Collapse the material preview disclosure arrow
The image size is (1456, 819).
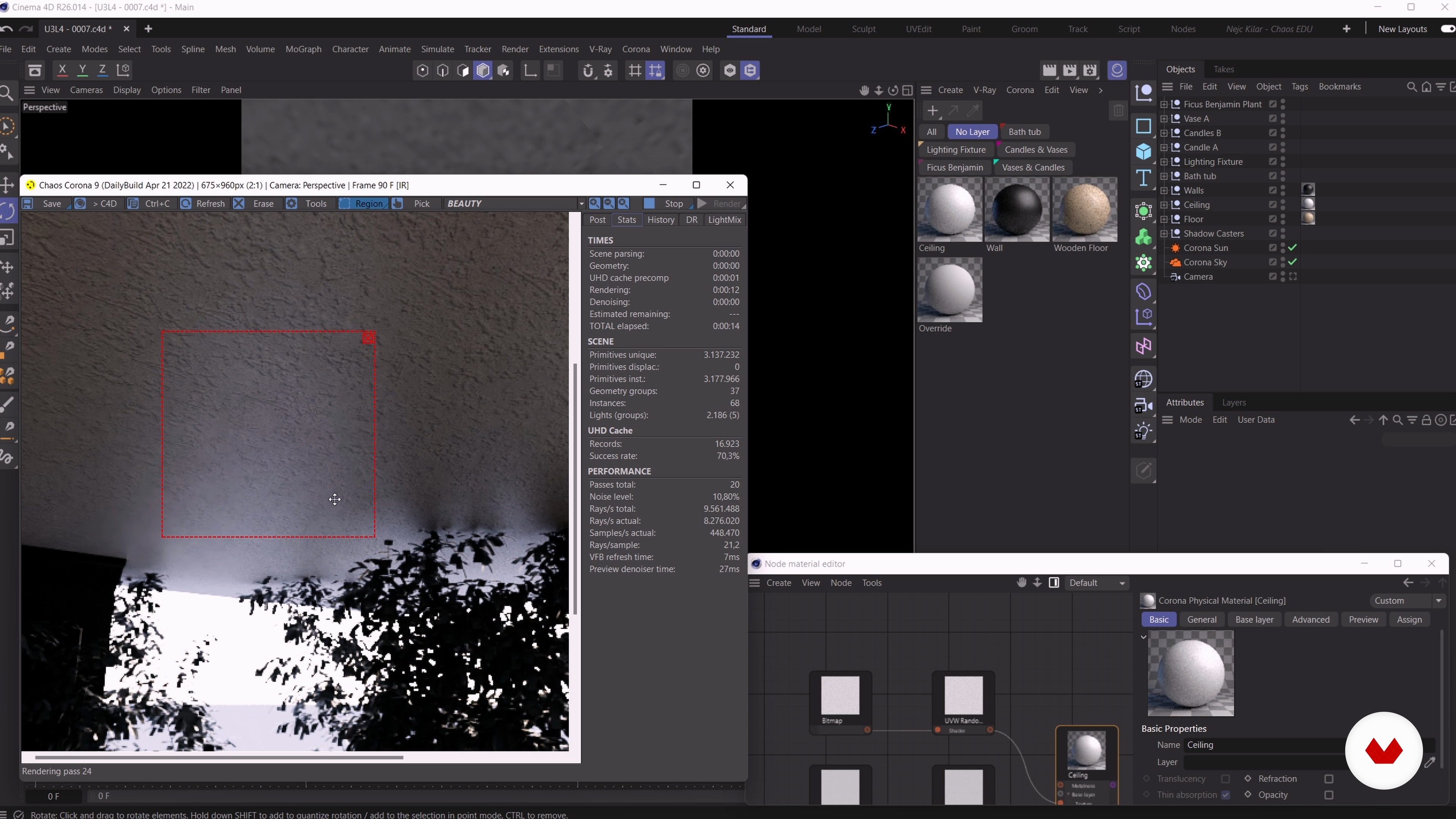click(x=1144, y=637)
